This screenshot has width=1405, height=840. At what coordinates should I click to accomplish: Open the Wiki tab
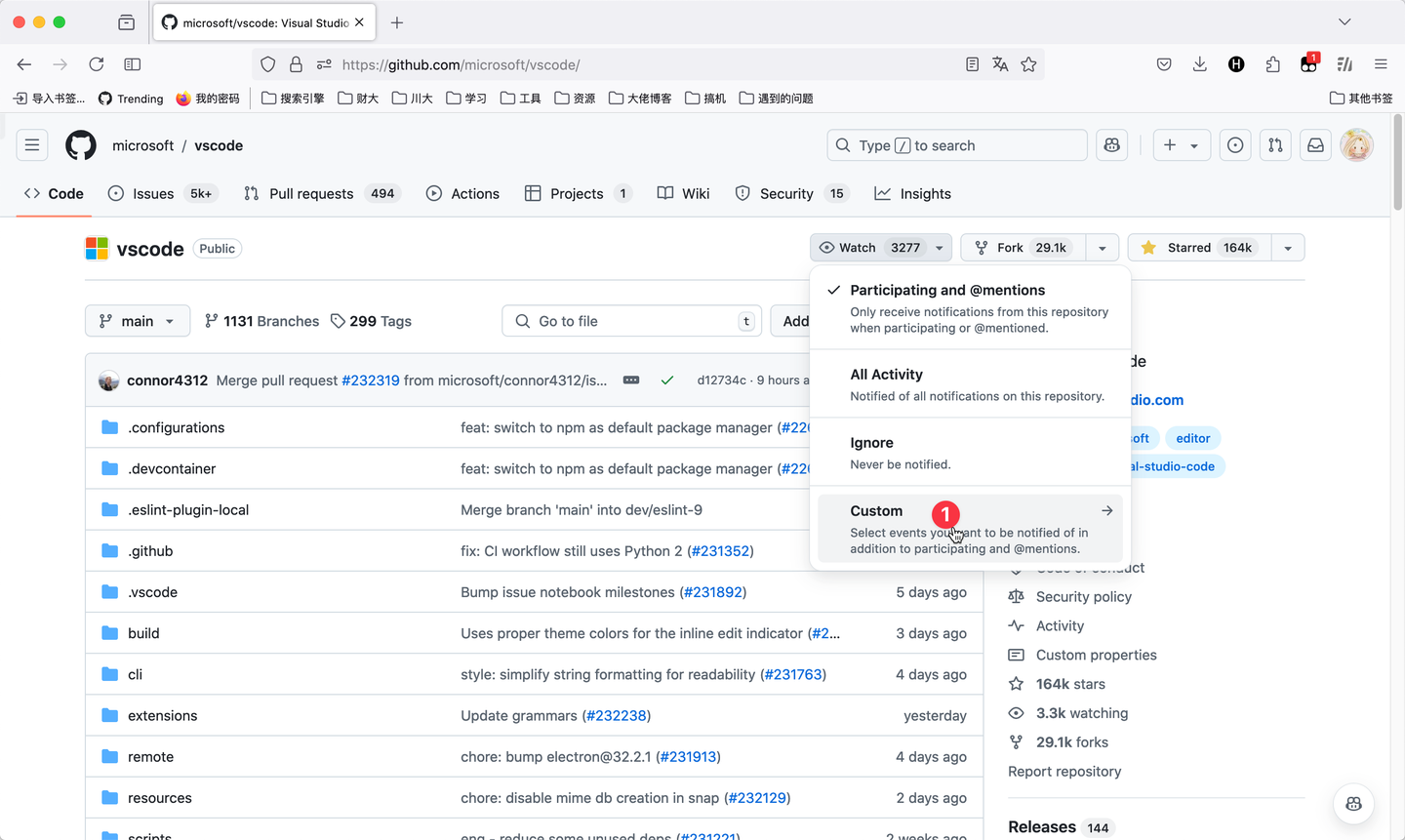[684, 193]
